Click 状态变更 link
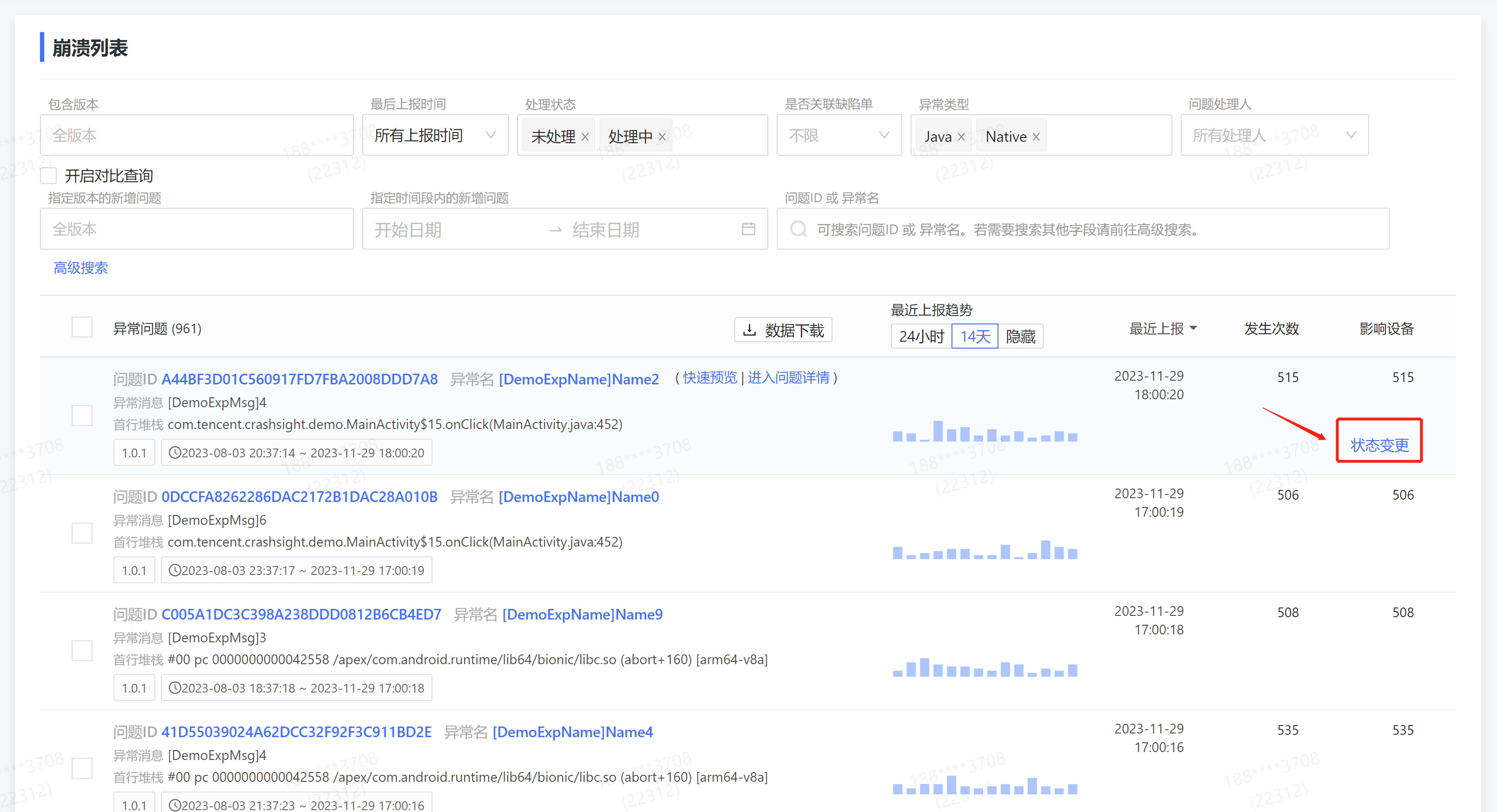Viewport: 1497px width, 812px height. (1380, 445)
